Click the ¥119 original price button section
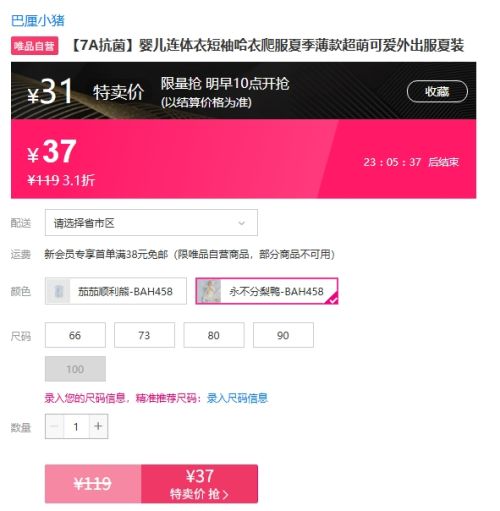 pos(93,484)
